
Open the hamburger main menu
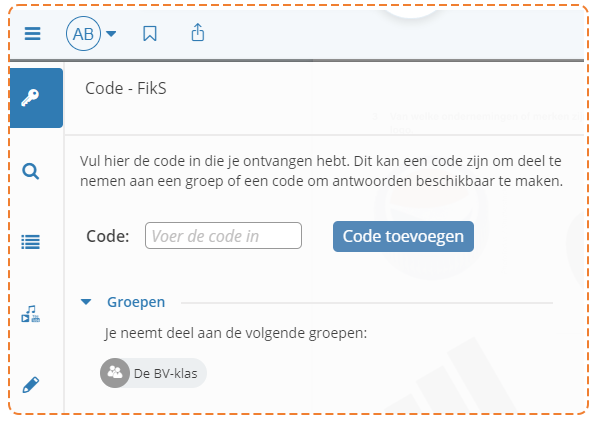point(33,34)
